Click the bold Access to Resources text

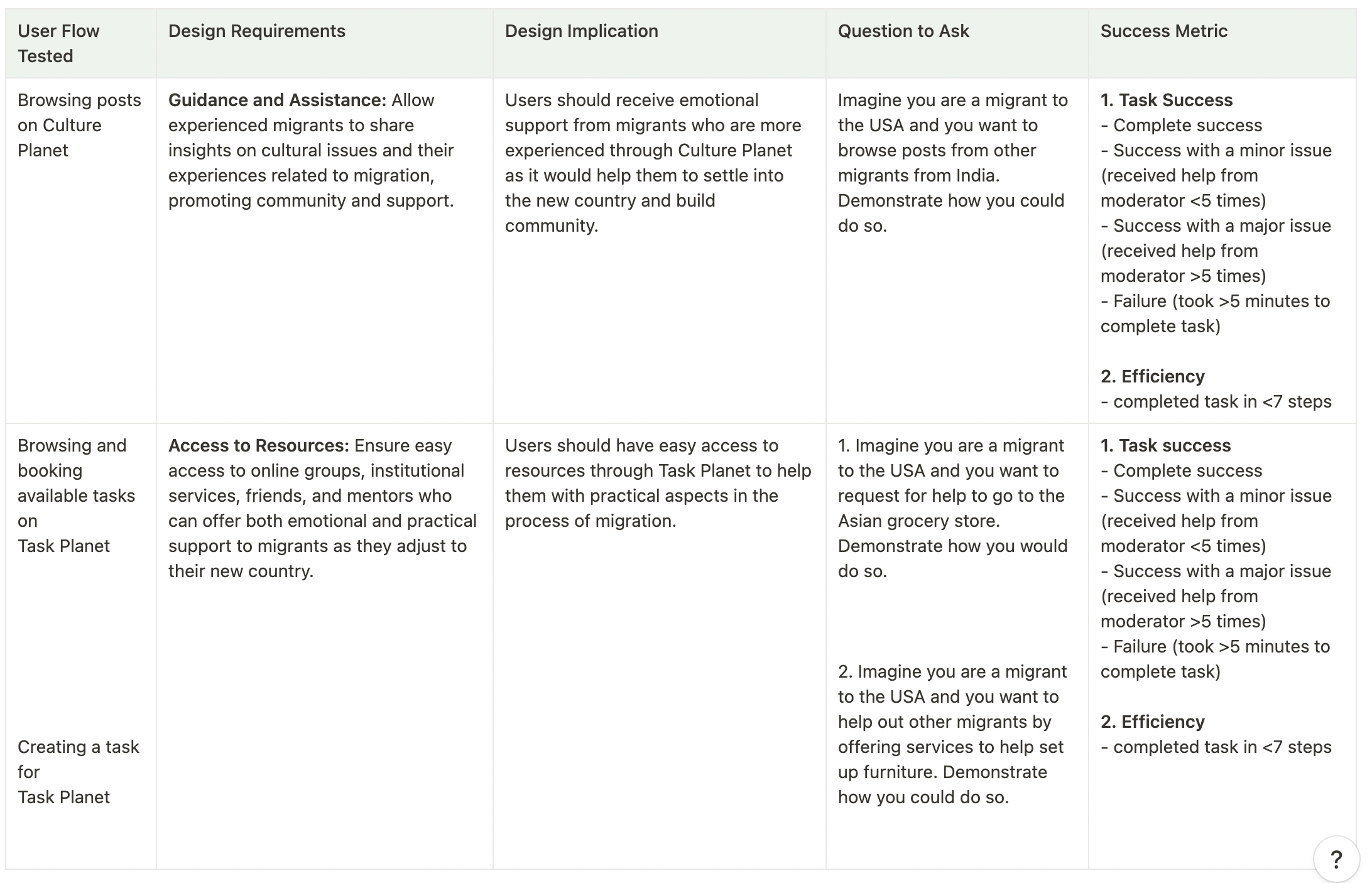point(258,445)
